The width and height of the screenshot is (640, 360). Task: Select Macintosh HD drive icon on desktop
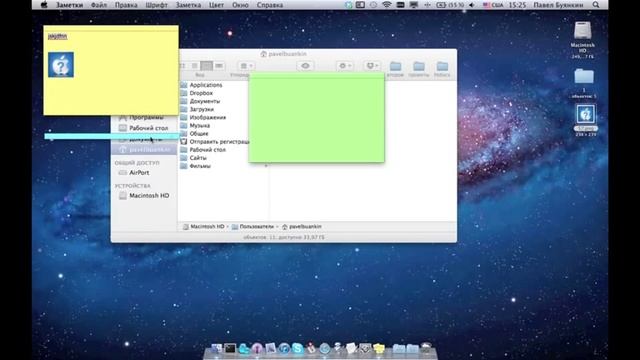[x=582, y=31]
